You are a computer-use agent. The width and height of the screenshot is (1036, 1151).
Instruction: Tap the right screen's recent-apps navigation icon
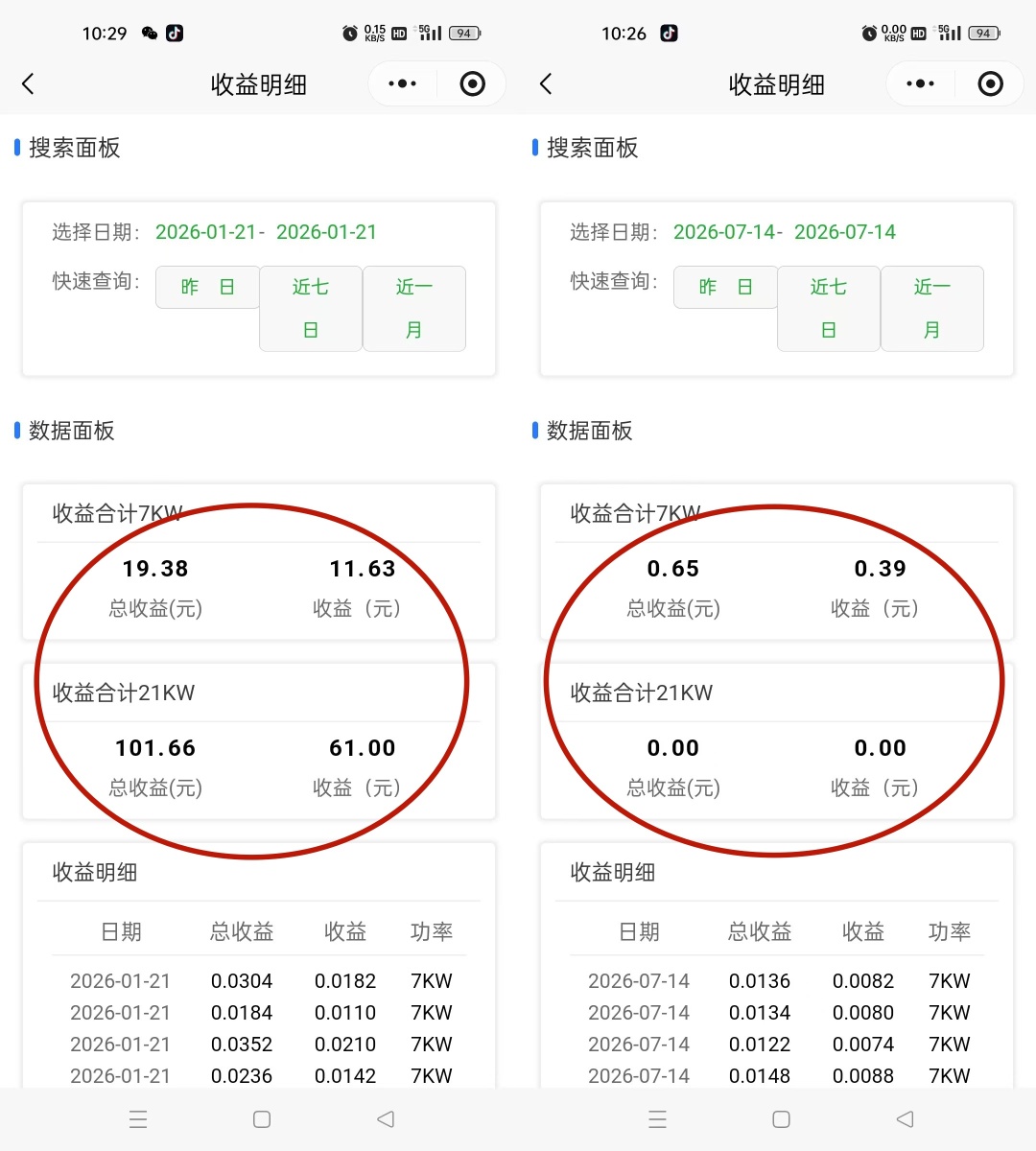(657, 1119)
